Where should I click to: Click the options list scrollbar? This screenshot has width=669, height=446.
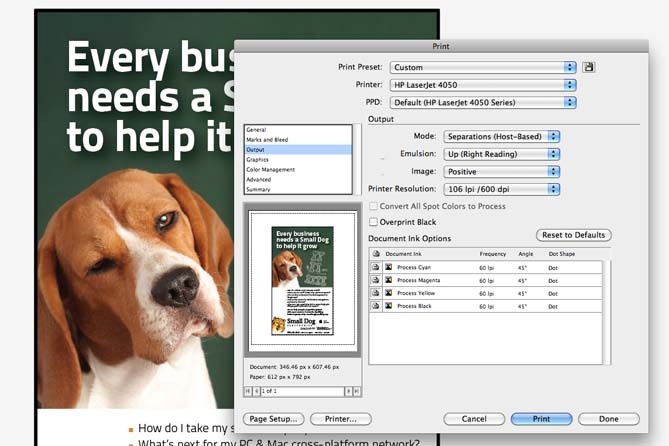pyautogui.click(x=357, y=159)
